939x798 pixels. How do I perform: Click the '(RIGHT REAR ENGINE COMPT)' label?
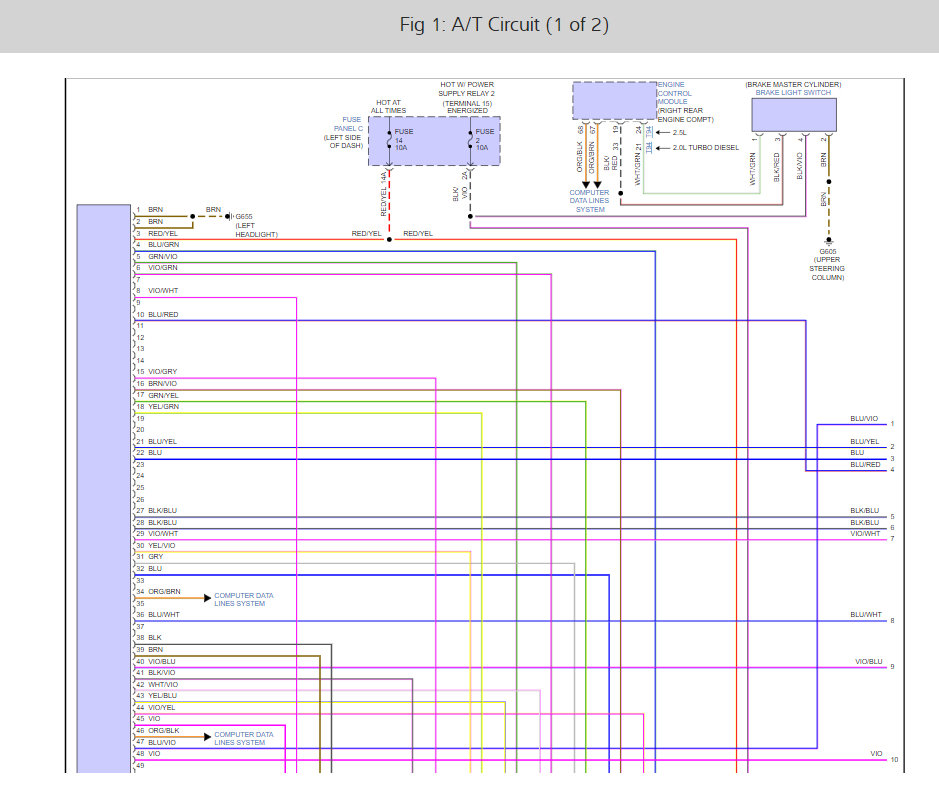pyautogui.click(x=686, y=115)
